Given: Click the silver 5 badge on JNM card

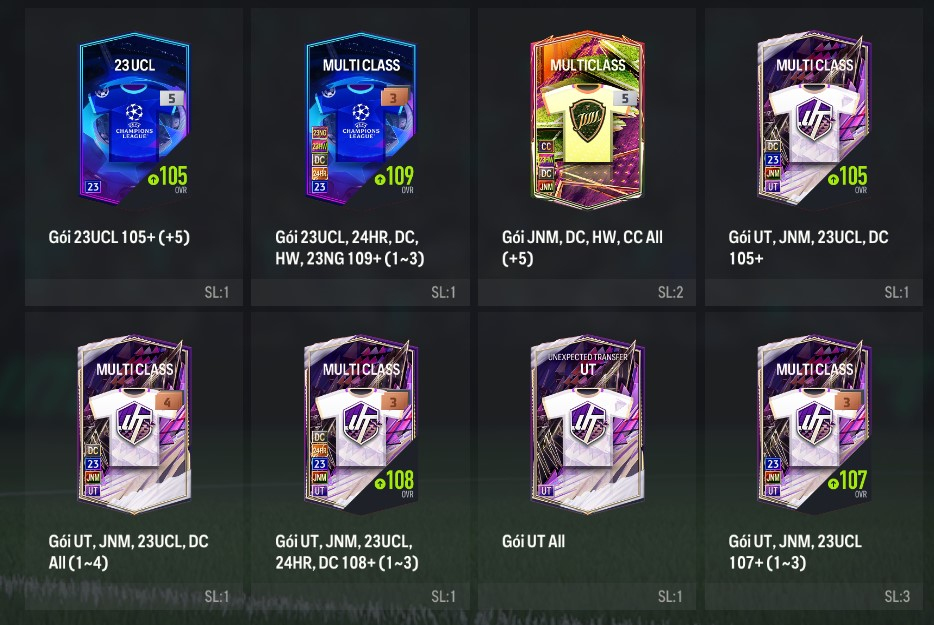Looking at the screenshot, I should tap(625, 98).
